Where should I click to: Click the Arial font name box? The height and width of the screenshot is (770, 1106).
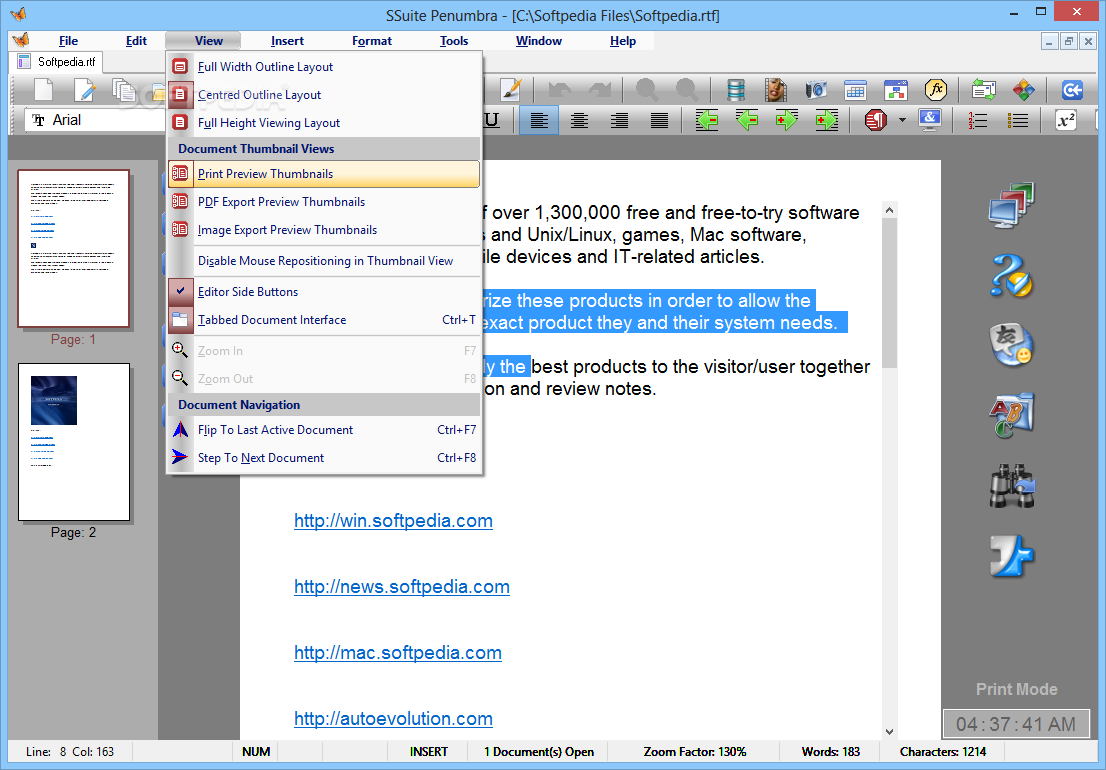point(95,120)
